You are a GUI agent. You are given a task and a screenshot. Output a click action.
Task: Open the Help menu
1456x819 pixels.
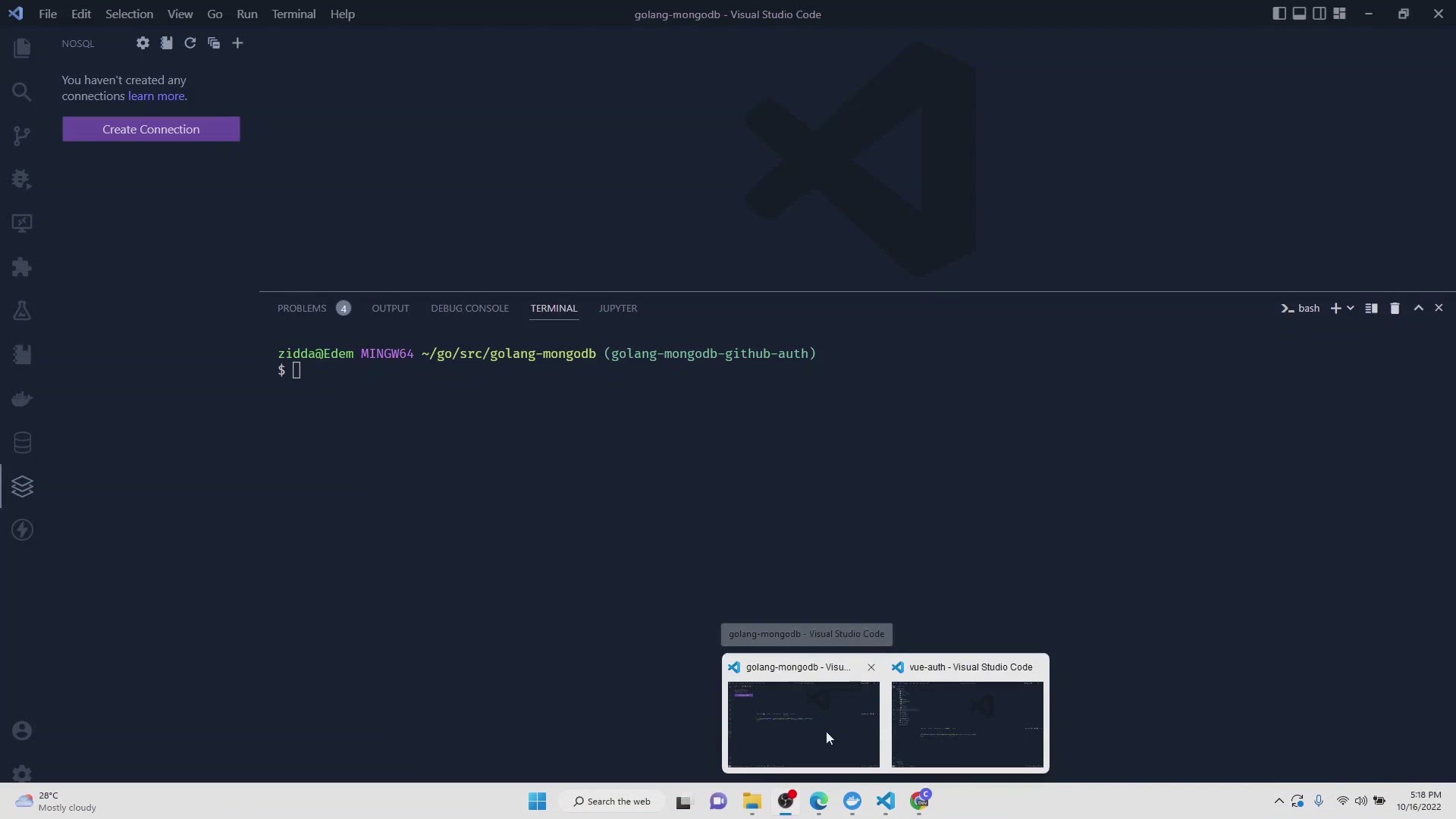click(343, 14)
